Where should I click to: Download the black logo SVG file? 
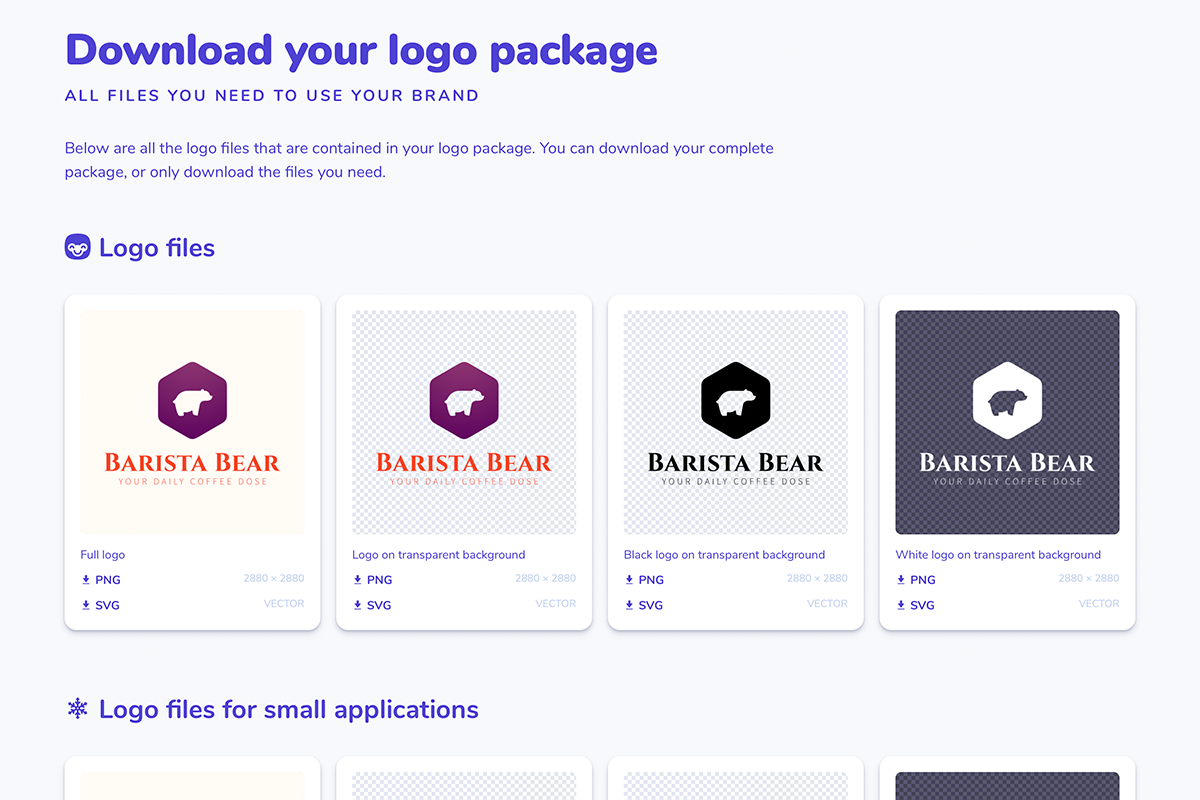click(x=644, y=604)
